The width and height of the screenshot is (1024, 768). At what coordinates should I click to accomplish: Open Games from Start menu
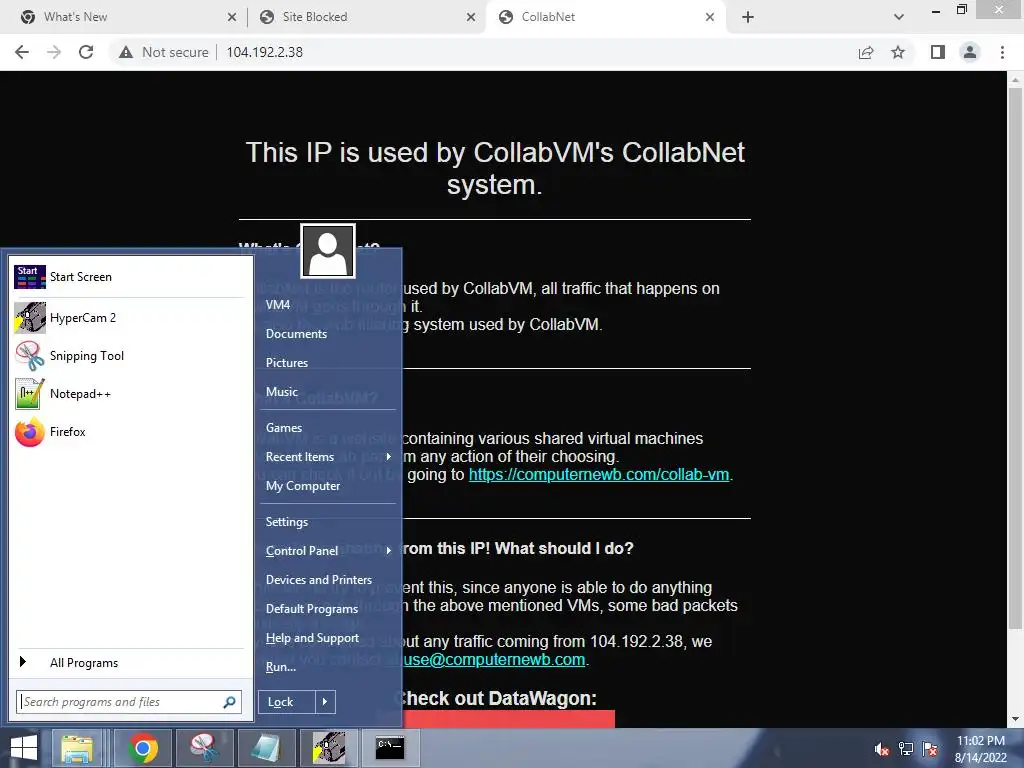click(x=284, y=428)
